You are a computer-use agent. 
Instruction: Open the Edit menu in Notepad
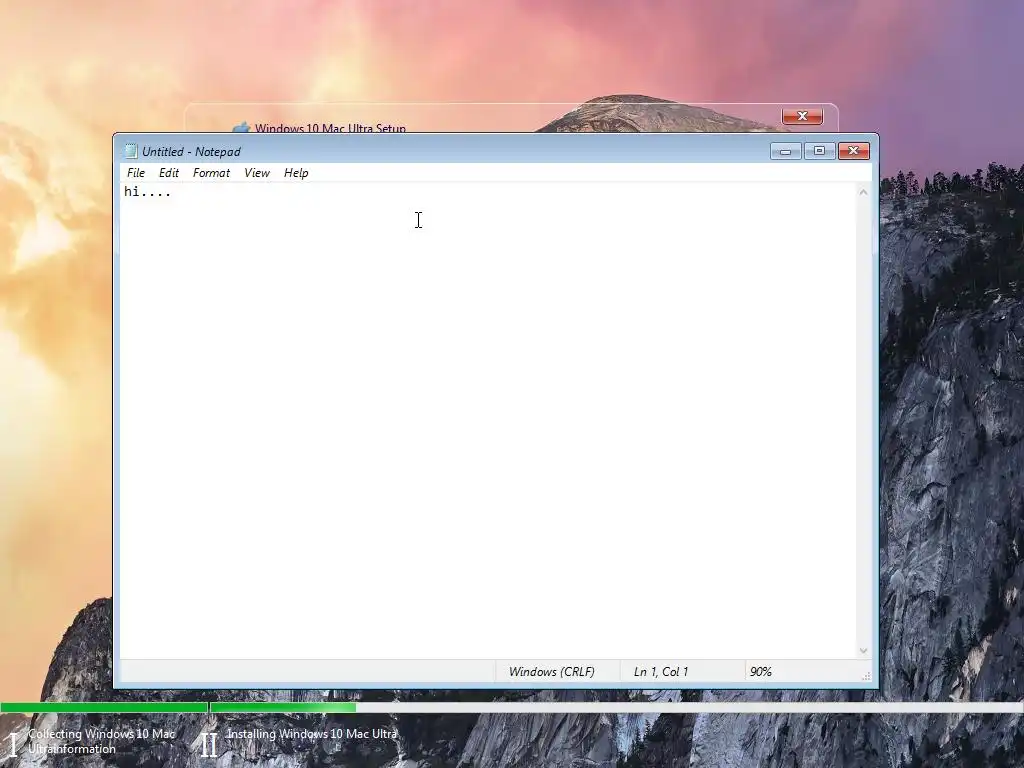[x=168, y=173]
